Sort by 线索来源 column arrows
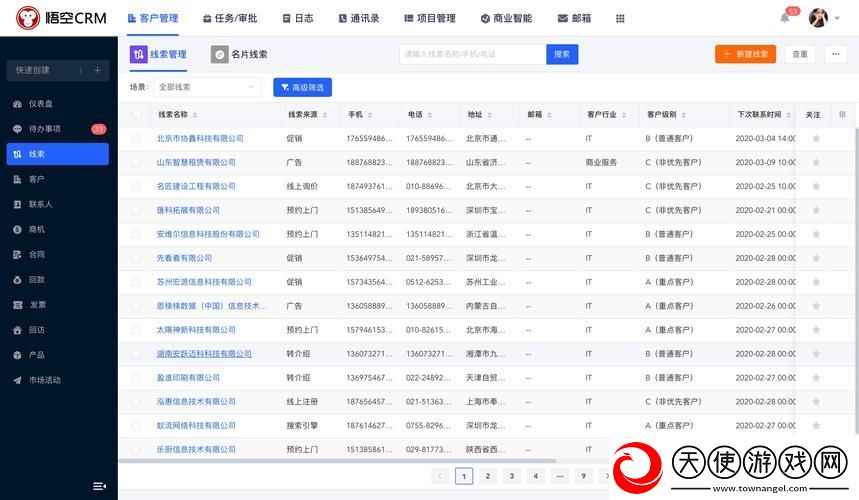The height and width of the screenshot is (500, 859). click(325, 114)
